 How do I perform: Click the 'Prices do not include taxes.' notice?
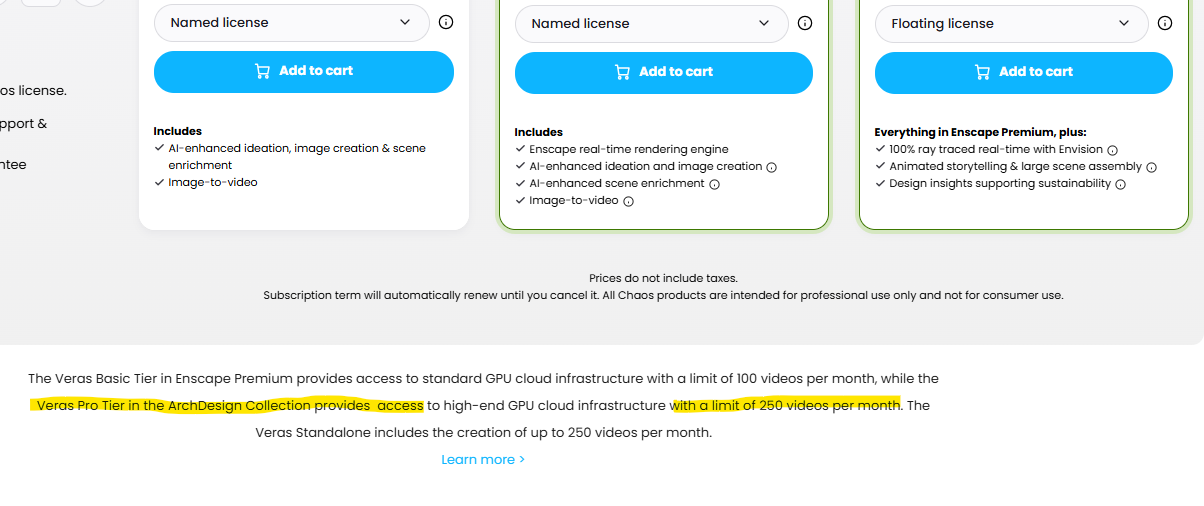coord(663,278)
